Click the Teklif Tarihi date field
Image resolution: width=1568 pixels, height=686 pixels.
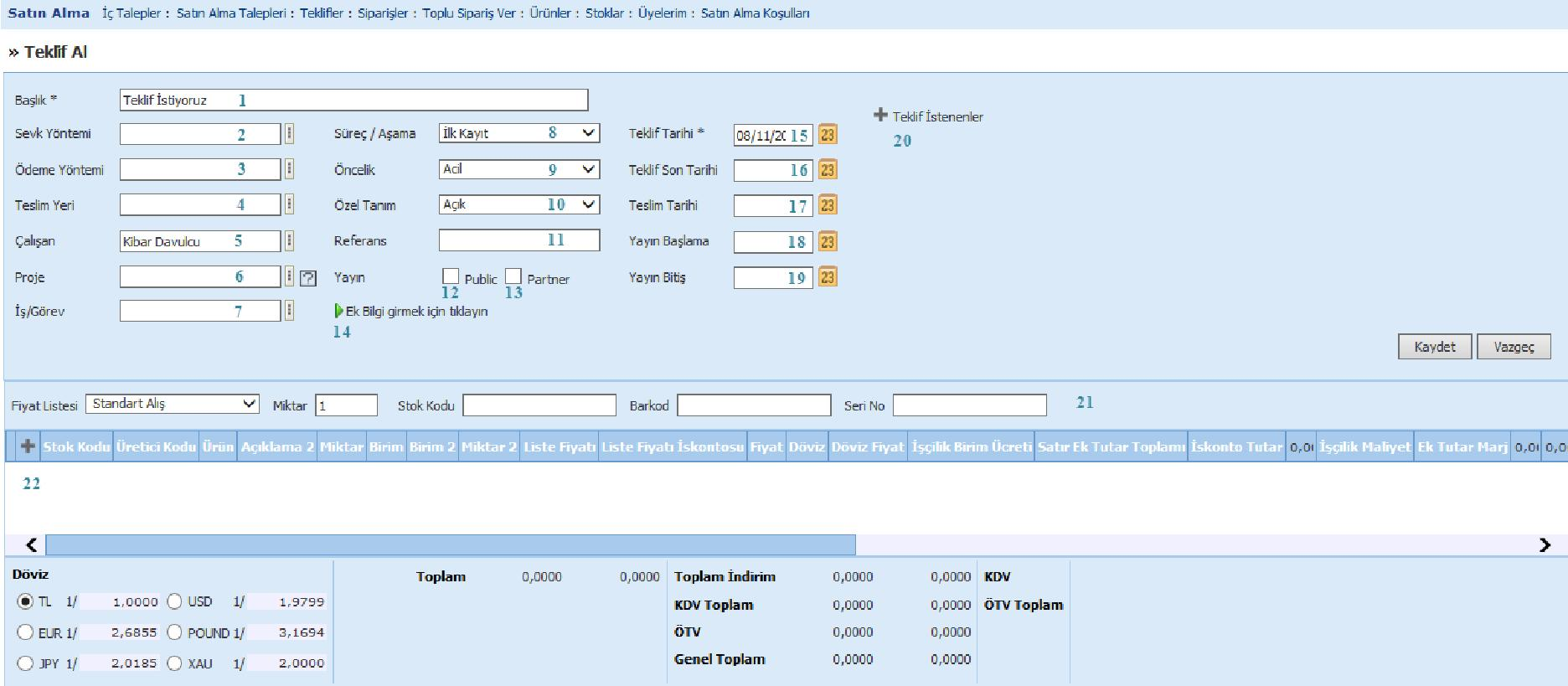click(x=773, y=135)
